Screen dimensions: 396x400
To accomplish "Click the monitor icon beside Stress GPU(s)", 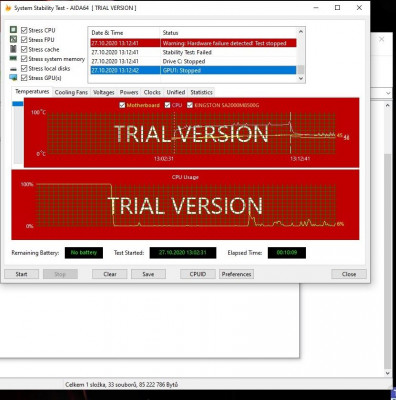I will pyautogui.click(x=13, y=78).
